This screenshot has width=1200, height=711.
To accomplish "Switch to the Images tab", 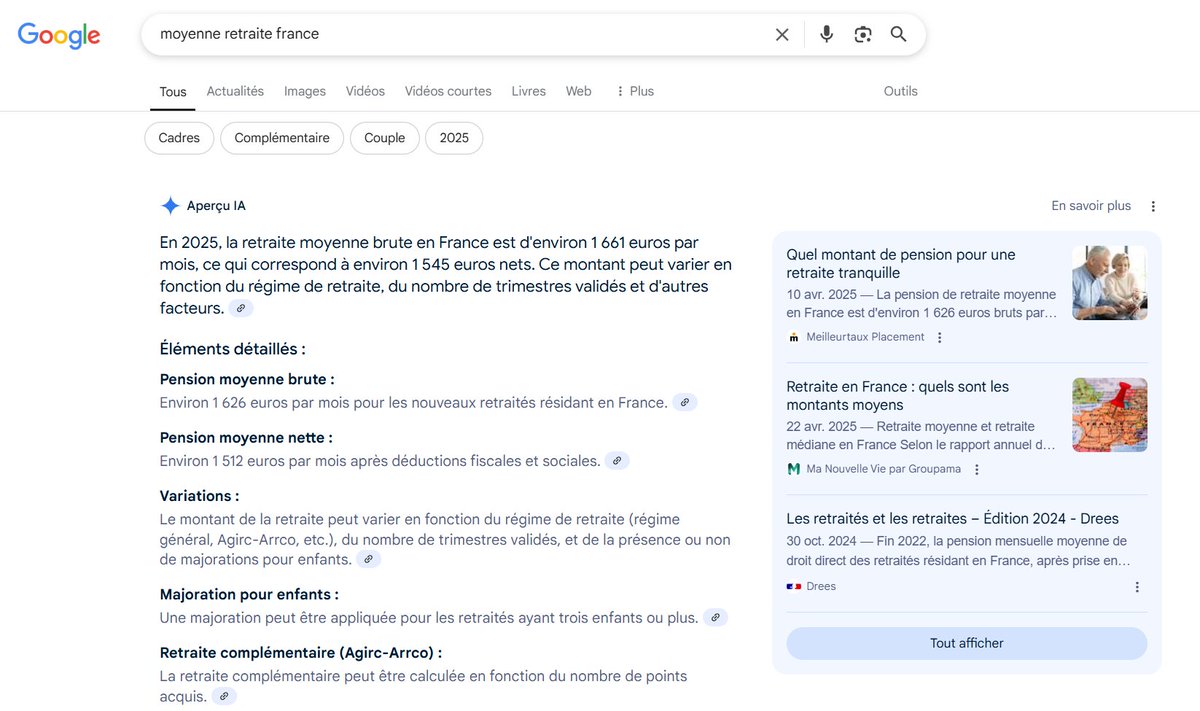I will click(304, 91).
